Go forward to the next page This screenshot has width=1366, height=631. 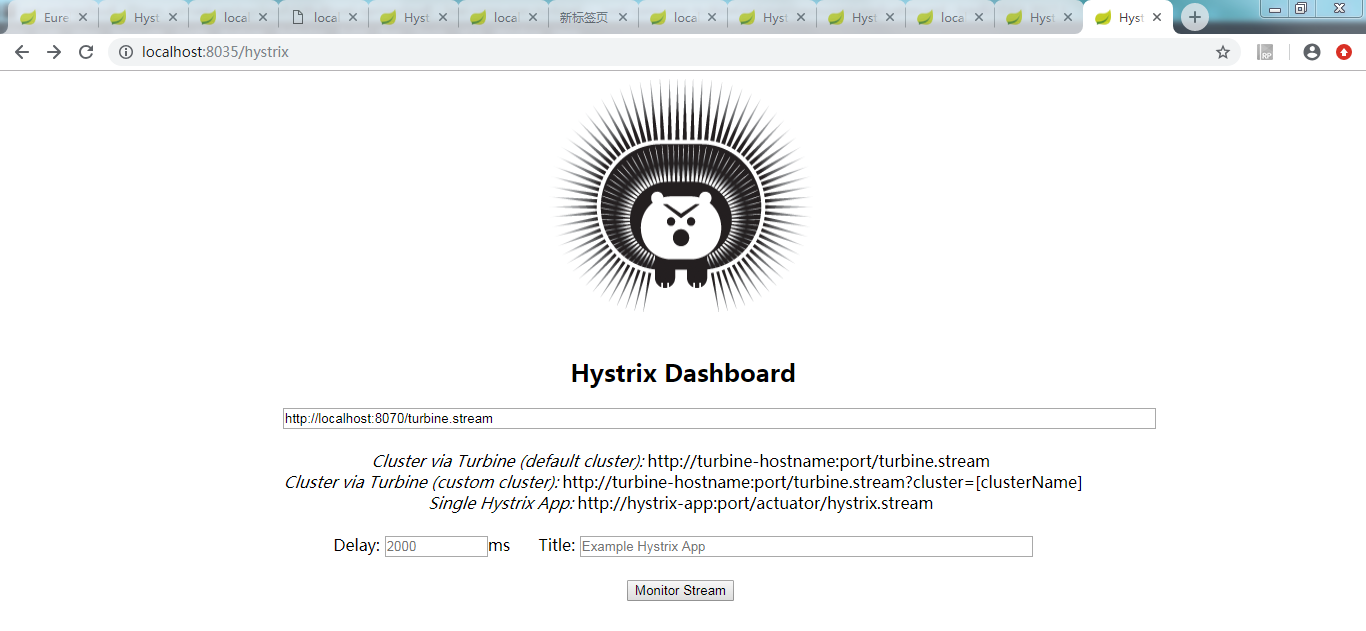(x=54, y=52)
